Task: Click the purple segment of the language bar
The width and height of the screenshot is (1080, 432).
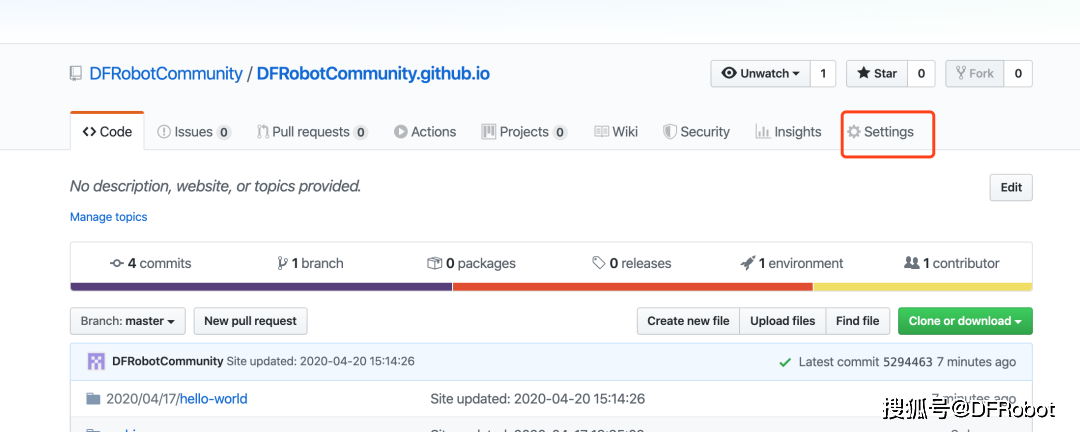Action: [x=261, y=287]
